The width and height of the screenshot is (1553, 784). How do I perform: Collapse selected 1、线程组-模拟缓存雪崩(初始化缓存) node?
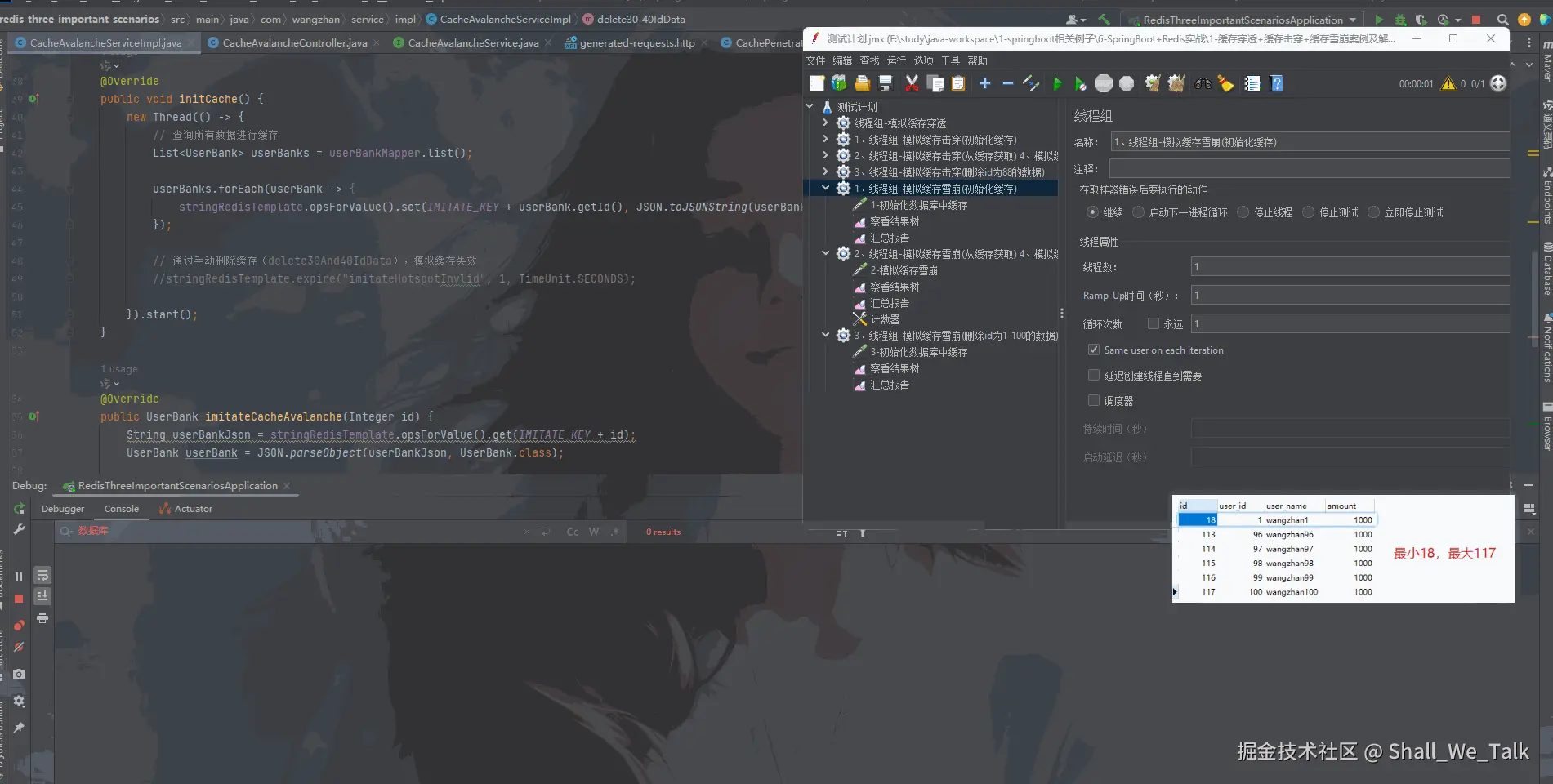(x=825, y=188)
